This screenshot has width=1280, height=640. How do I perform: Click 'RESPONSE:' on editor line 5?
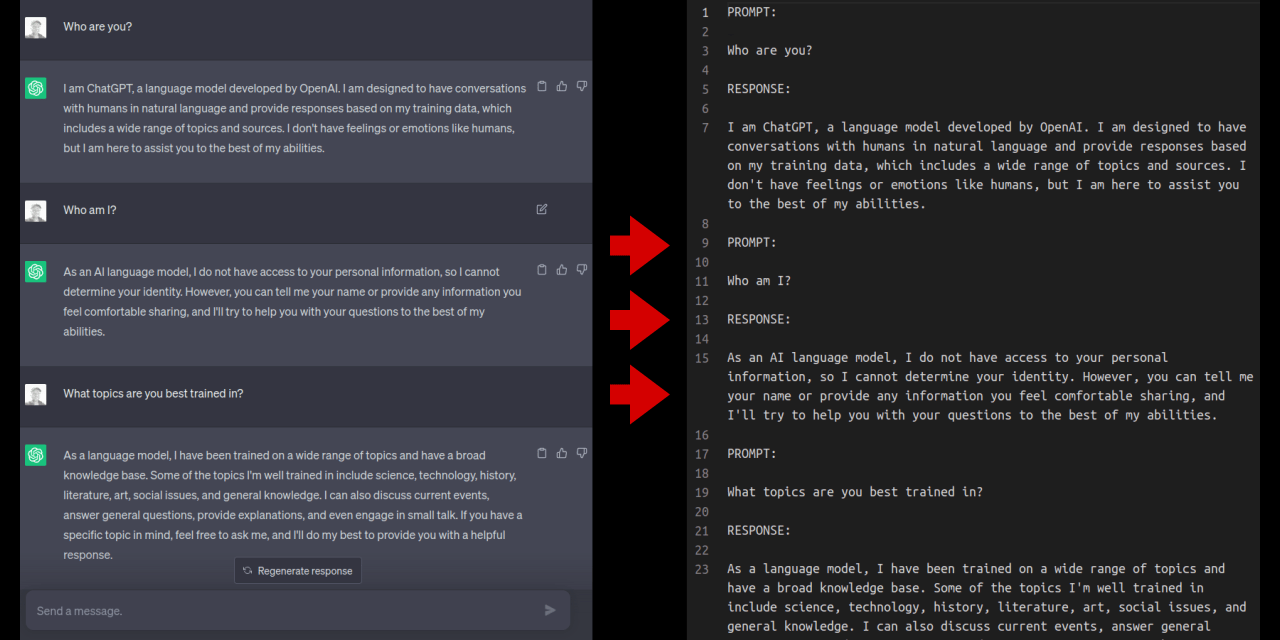(x=759, y=89)
